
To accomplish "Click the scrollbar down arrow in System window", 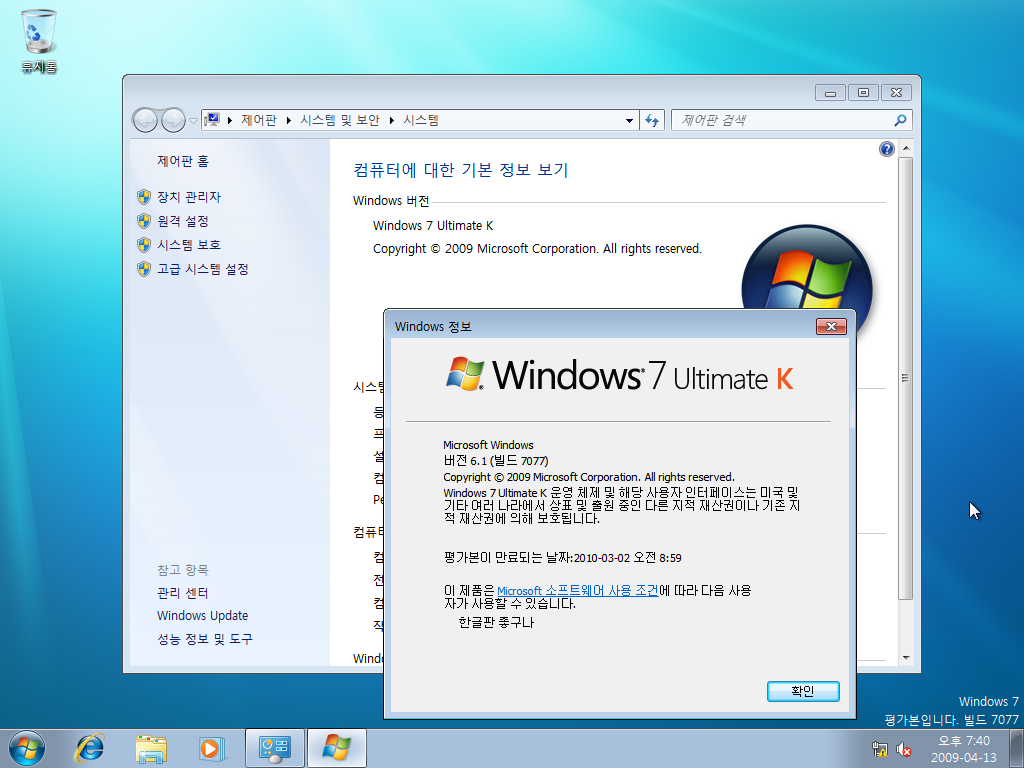I will [905, 658].
